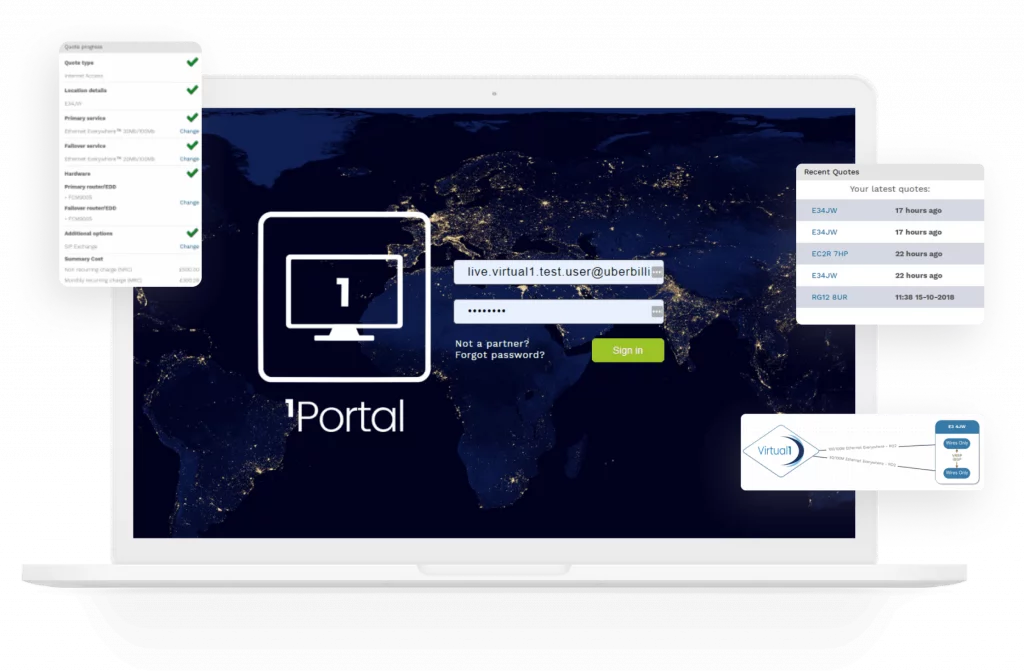Screen dimensions: 1024x671
Task: Click the Recent Quotes panel header
Action: (x=889, y=172)
